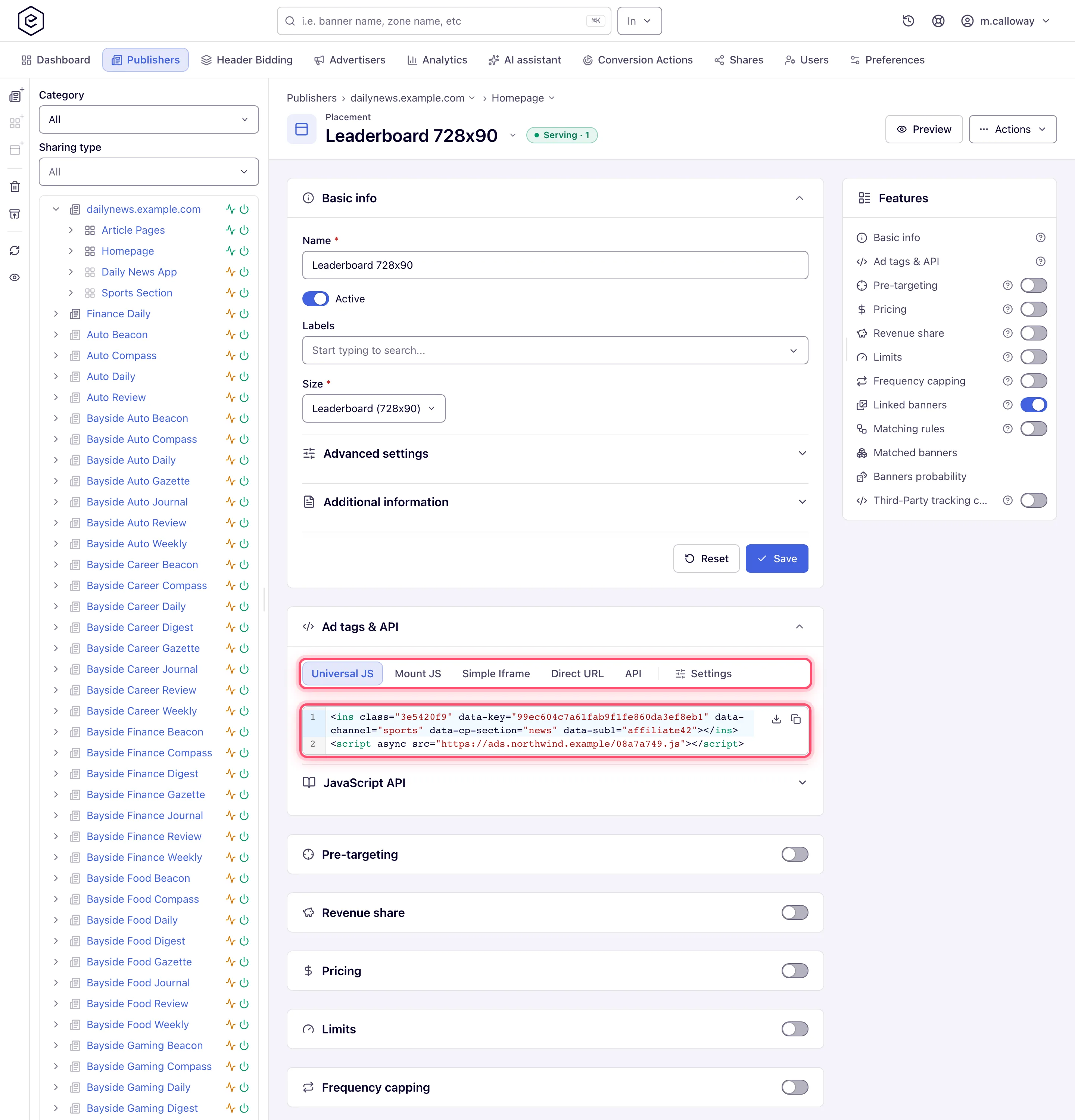Disable Linked banners in Features panel
1075x1120 pixels.
pos(1034,405)
